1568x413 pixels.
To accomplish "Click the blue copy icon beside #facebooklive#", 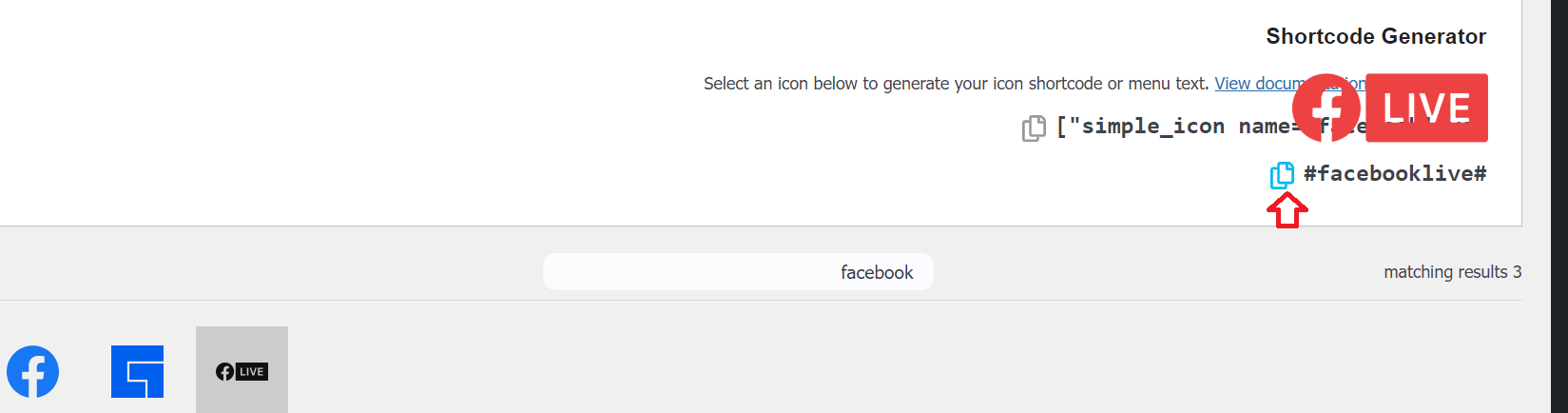I will (x=1282, y=175).
